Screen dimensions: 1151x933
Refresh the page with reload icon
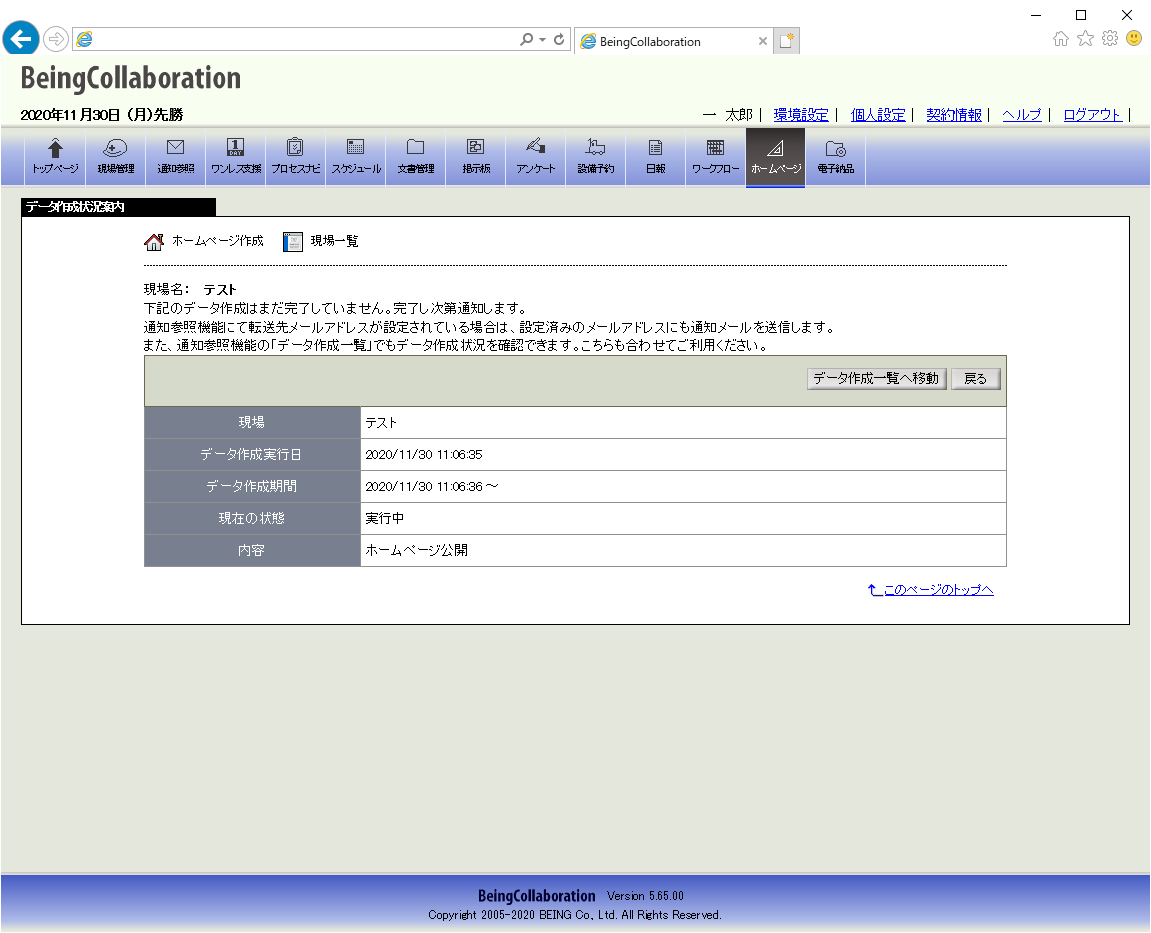pyautogui.click(x=559, y=40)
